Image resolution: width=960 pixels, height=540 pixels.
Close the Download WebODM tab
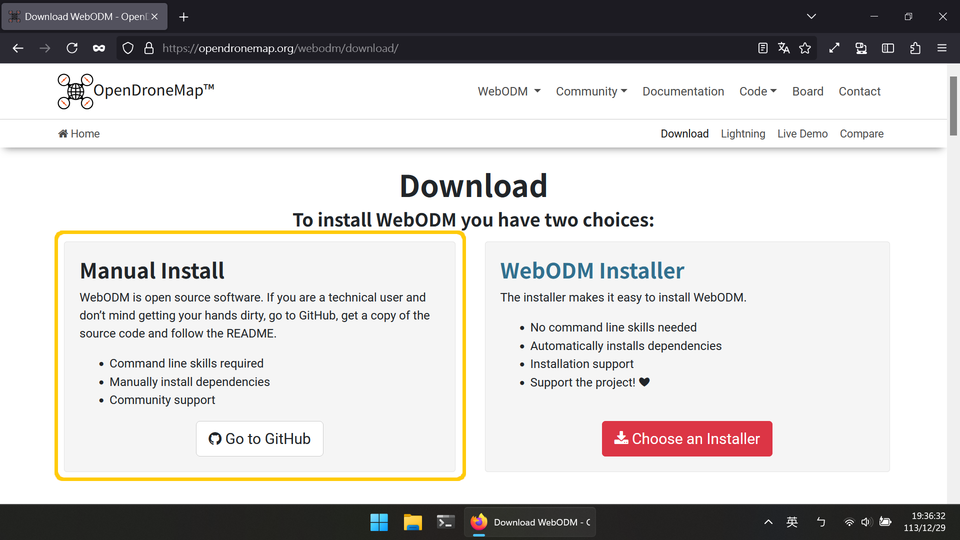coord(154,17)
